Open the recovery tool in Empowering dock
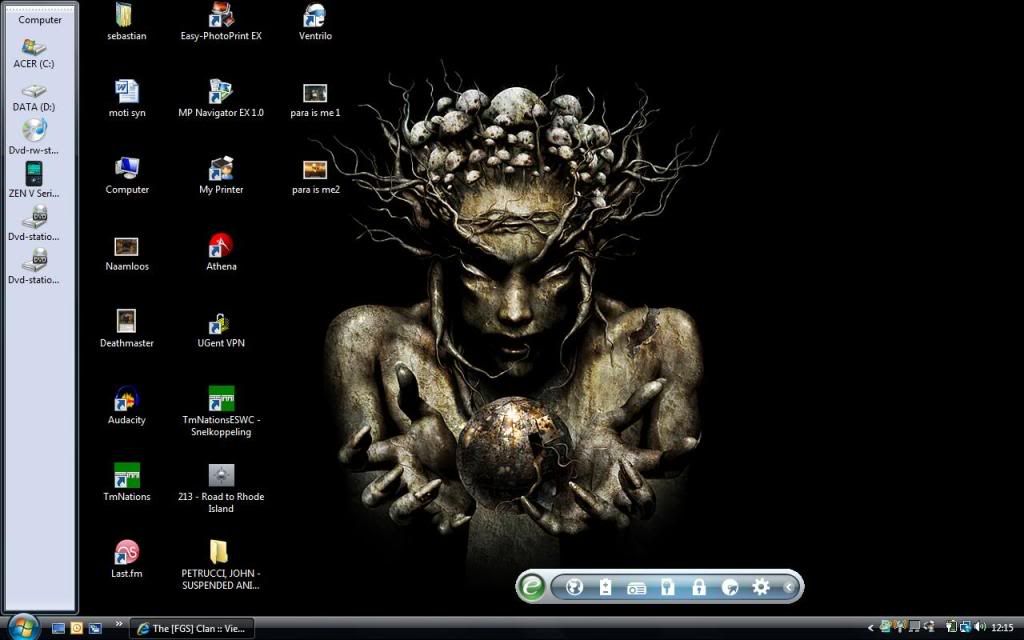This screenshot has height=640, width=1024. click(x=730, y=587)
